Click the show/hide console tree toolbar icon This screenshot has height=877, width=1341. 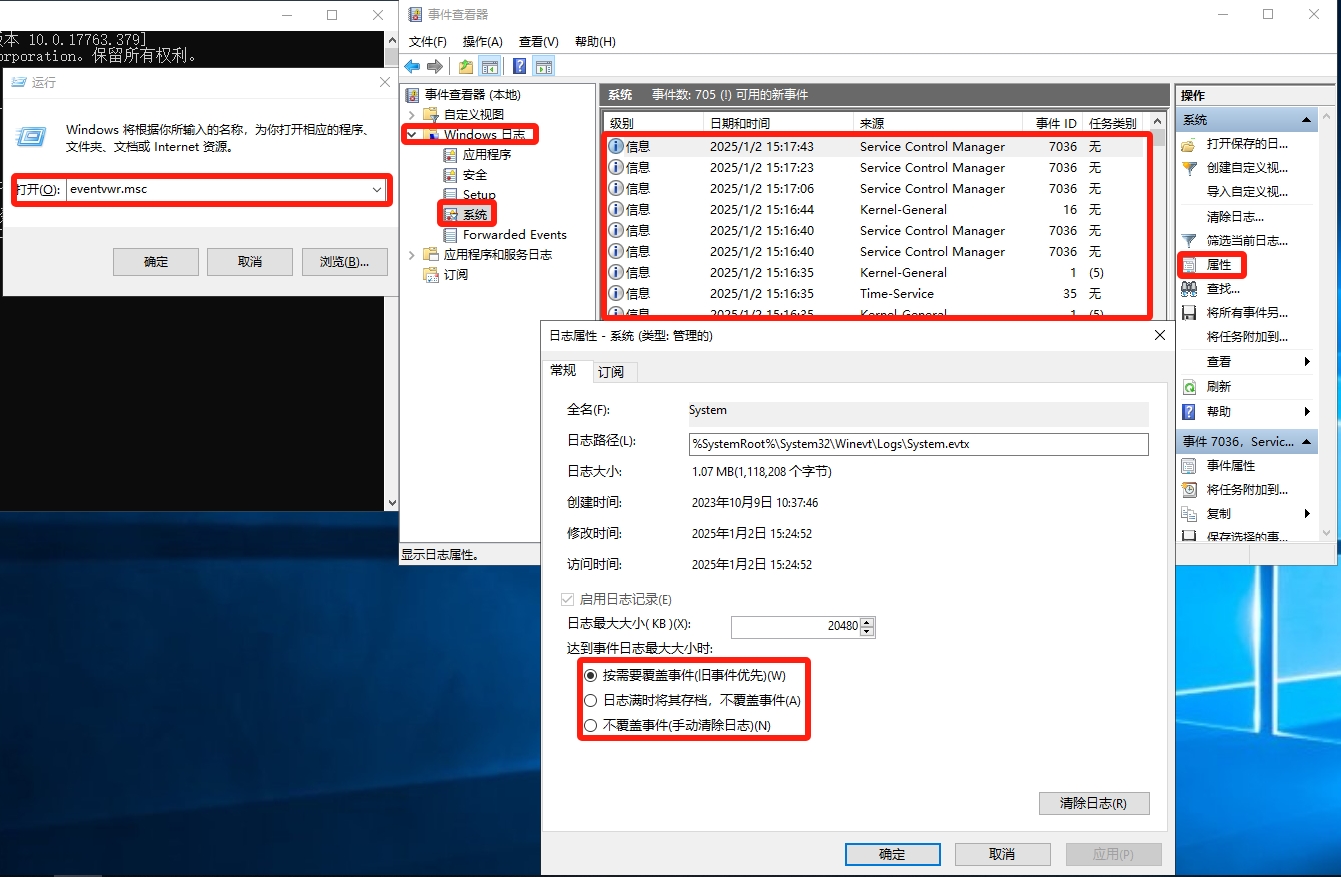coord(490,66)
